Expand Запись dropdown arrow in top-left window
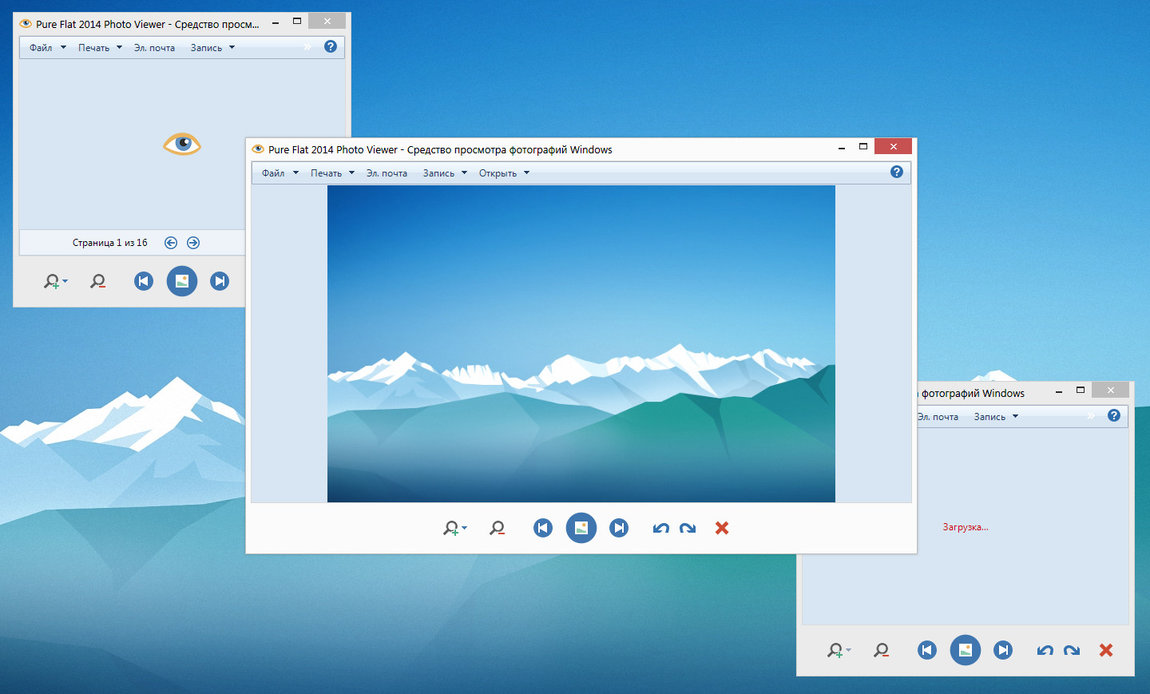This screenshot has height=694, width=1150. [232, 48]
